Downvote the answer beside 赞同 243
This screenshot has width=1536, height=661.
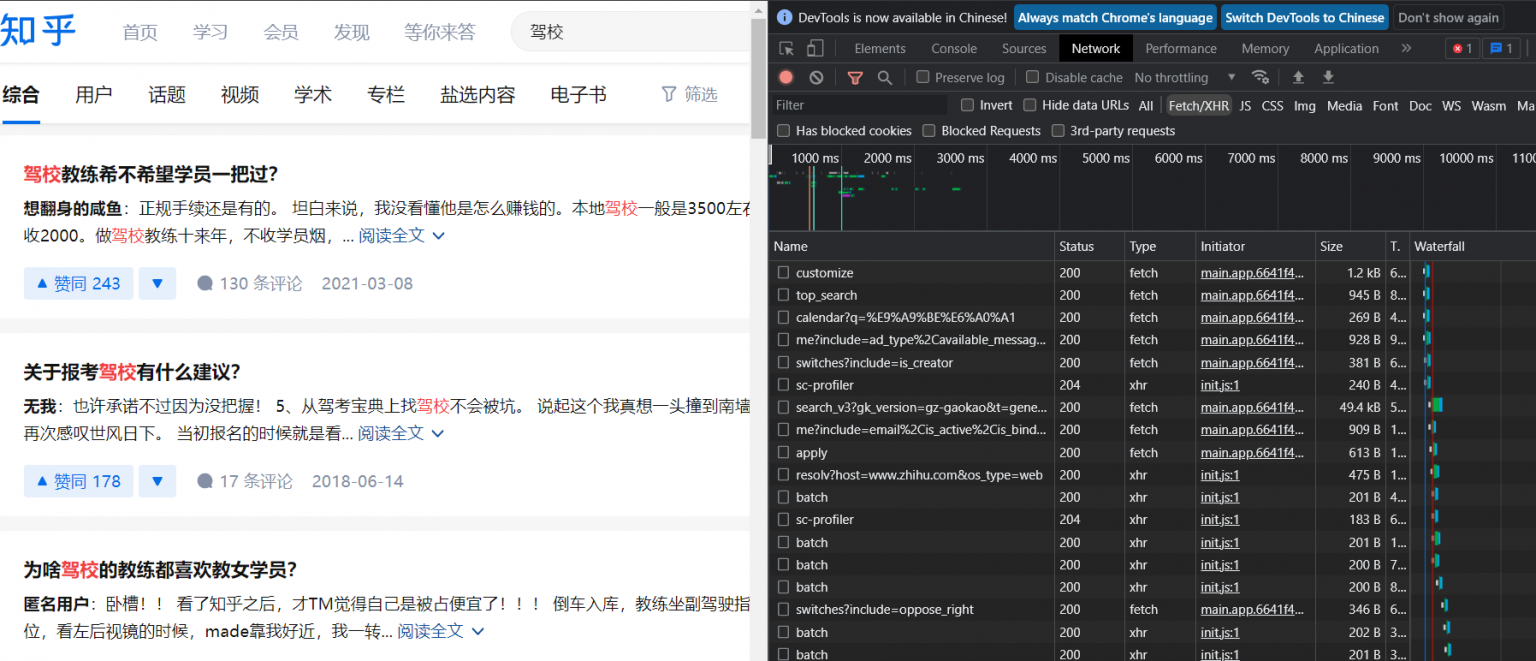pyautogui.click(x=157, y=284)
